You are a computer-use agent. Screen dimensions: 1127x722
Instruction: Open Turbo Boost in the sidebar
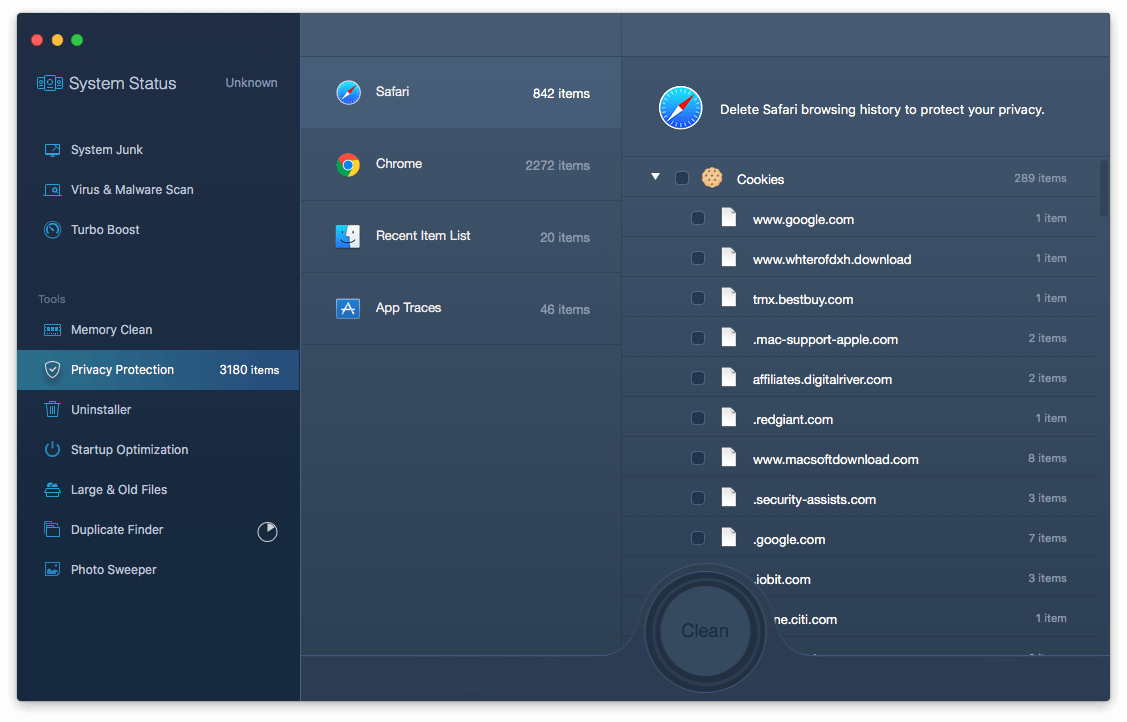tap(158, 230)
